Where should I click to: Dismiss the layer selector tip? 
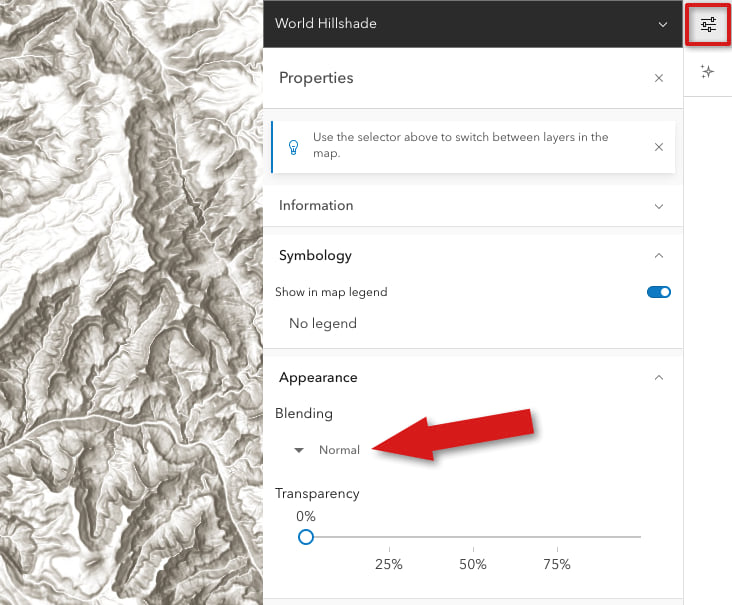[x=658, y=146]
